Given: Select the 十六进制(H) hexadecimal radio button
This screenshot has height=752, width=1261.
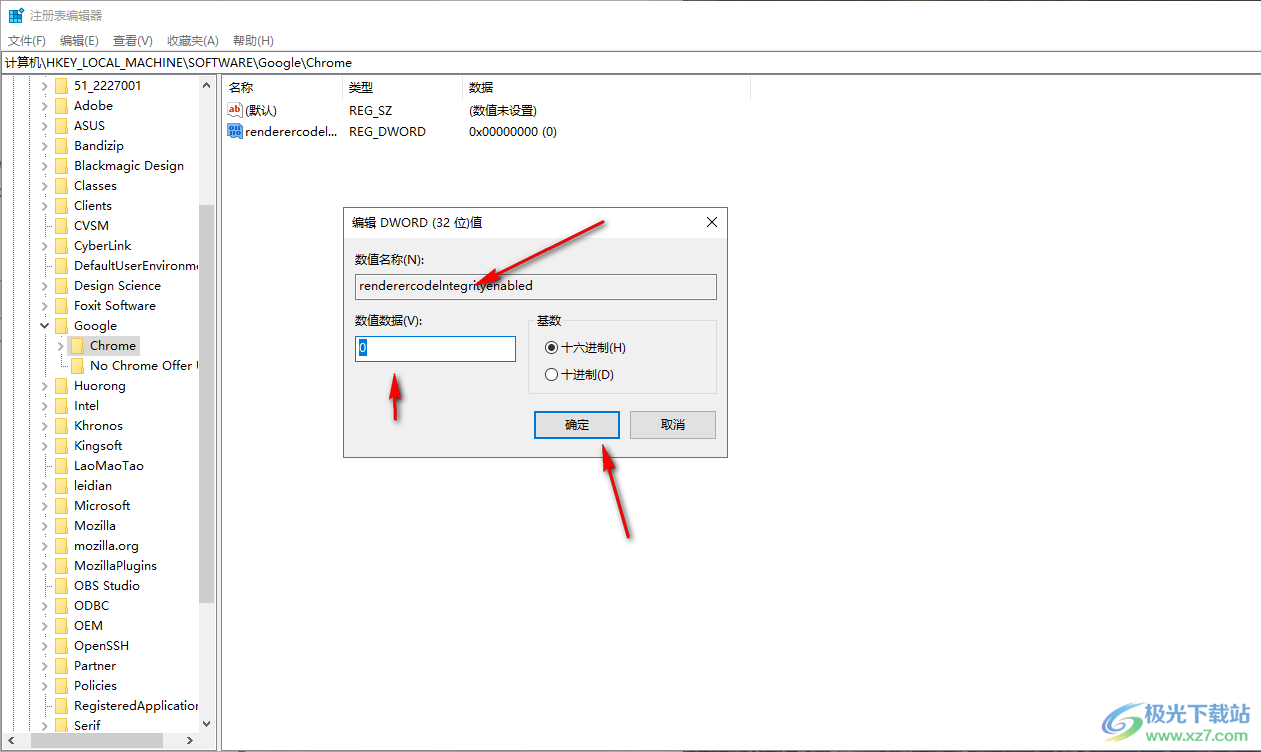Looking at the screenshot, I should 551,347.
